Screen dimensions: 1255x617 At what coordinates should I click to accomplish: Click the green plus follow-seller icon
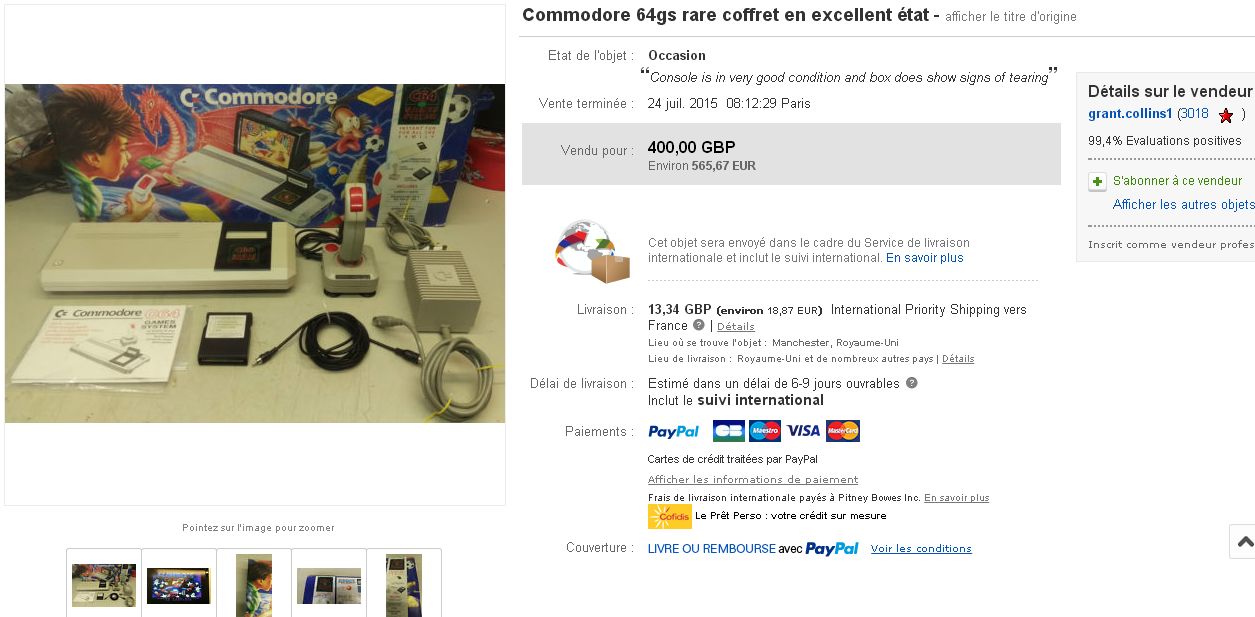click(x=1097, y=181)
